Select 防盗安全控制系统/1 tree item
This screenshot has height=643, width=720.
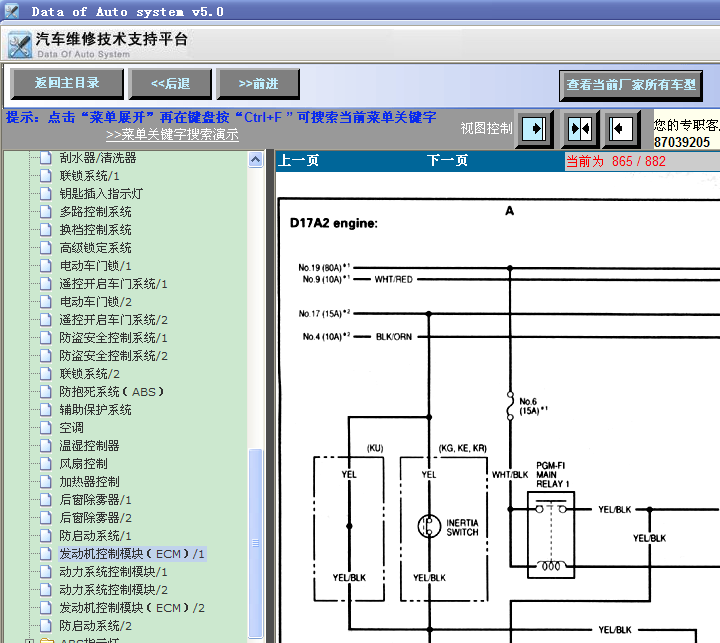pos(113,338)
